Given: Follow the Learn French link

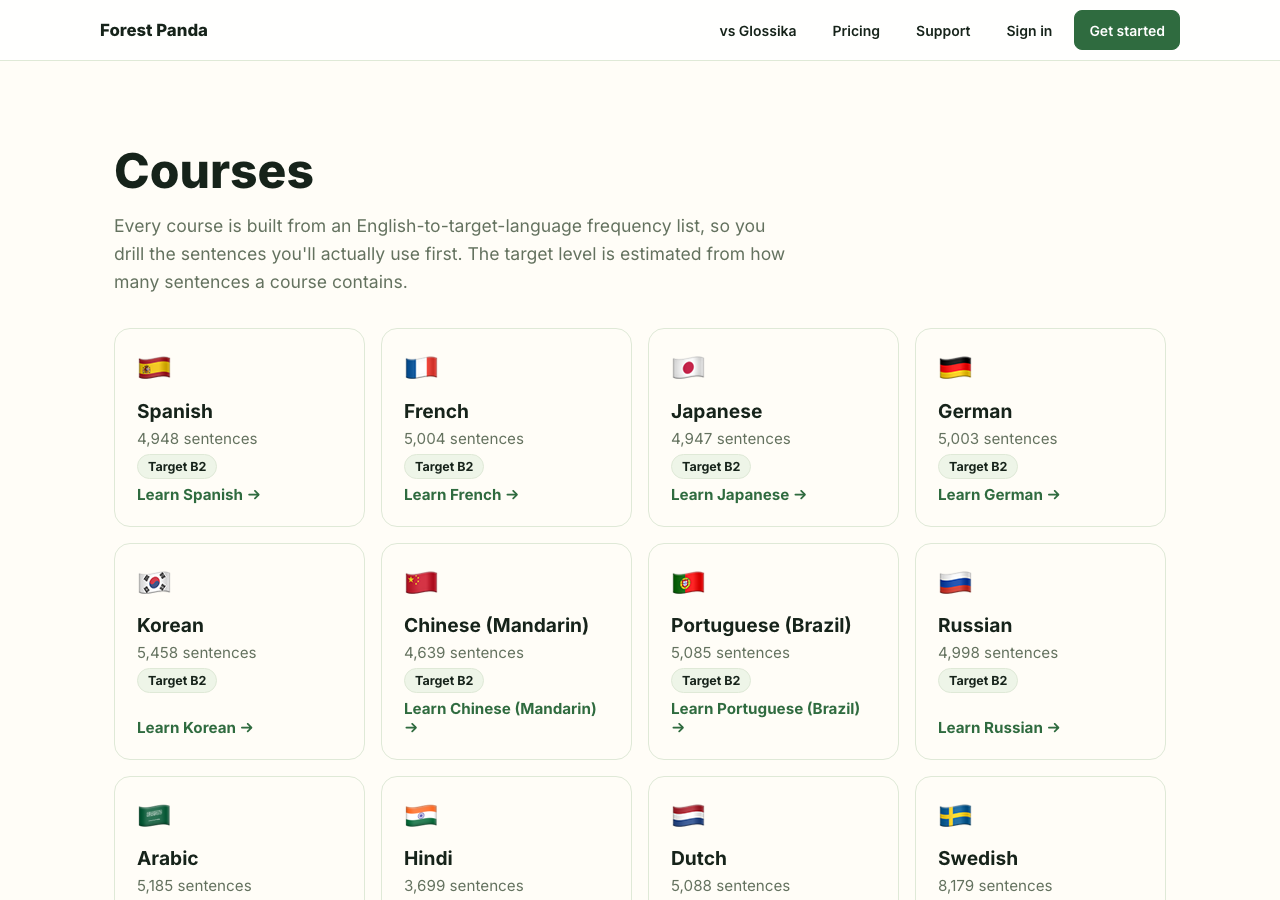Looking at the screenshot, I should (461, 494).
